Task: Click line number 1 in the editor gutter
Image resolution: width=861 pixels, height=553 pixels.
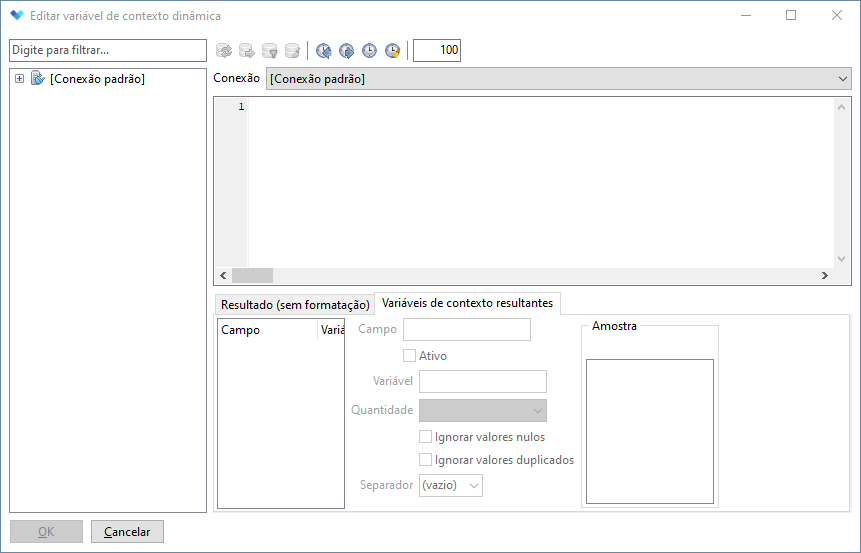Action: [241, 107]
